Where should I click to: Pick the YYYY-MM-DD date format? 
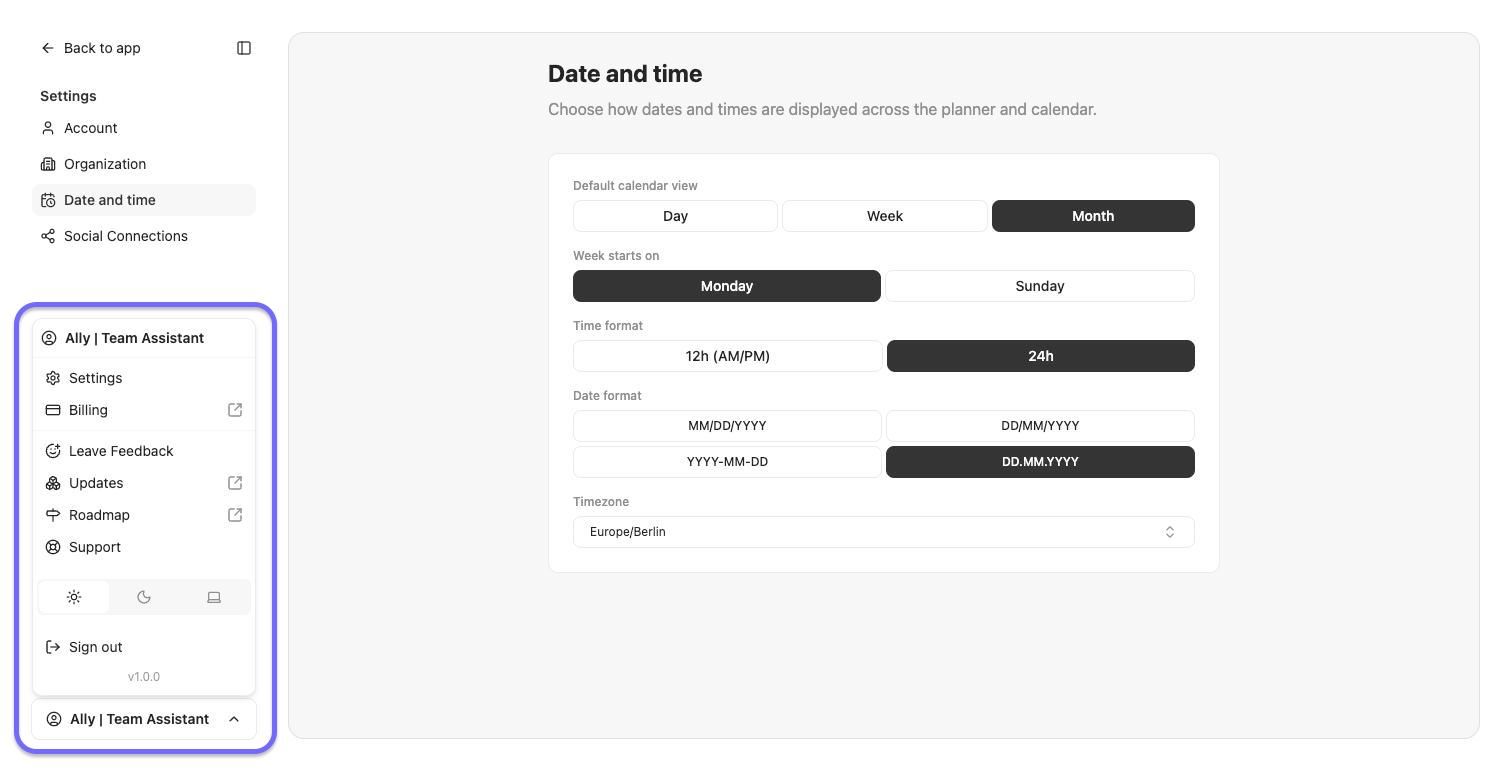pyautogui.click(x=727, y=462)
